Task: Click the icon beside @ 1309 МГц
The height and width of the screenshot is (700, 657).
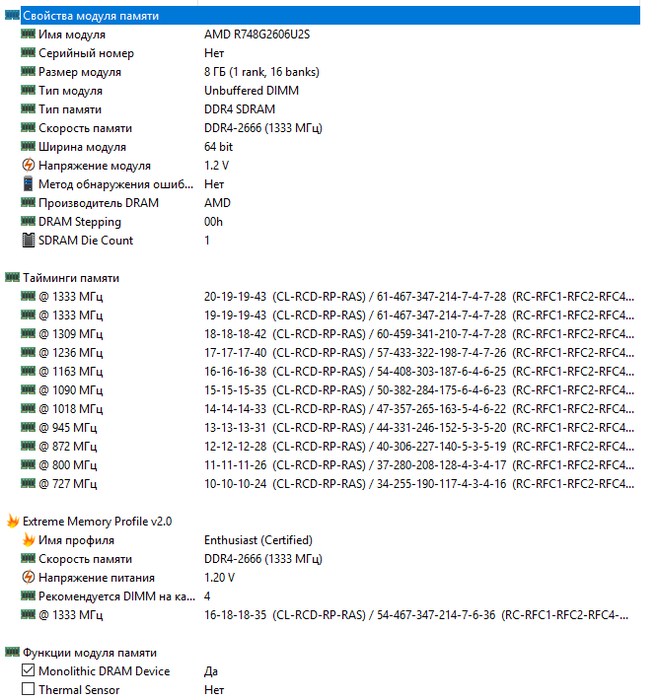Action: click(28, 333)
